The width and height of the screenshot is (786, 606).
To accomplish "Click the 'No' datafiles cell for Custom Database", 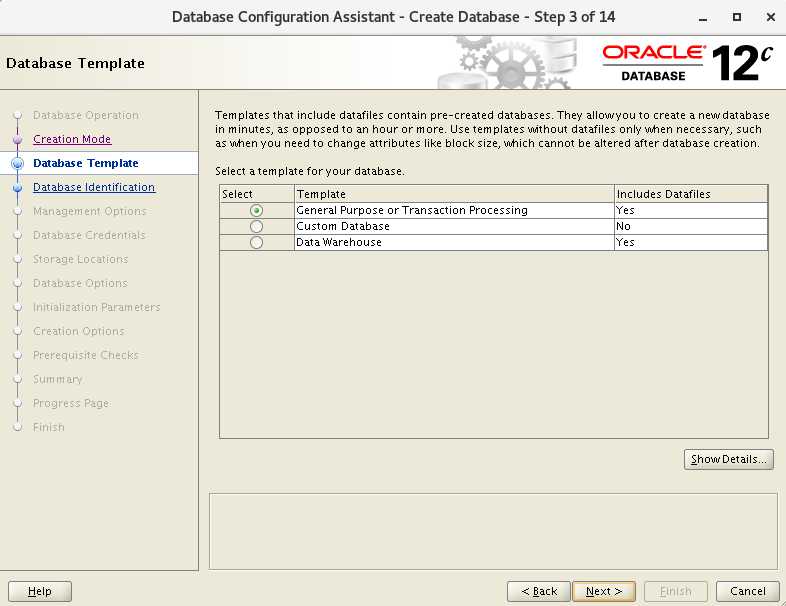I will (x=691, y=226).
